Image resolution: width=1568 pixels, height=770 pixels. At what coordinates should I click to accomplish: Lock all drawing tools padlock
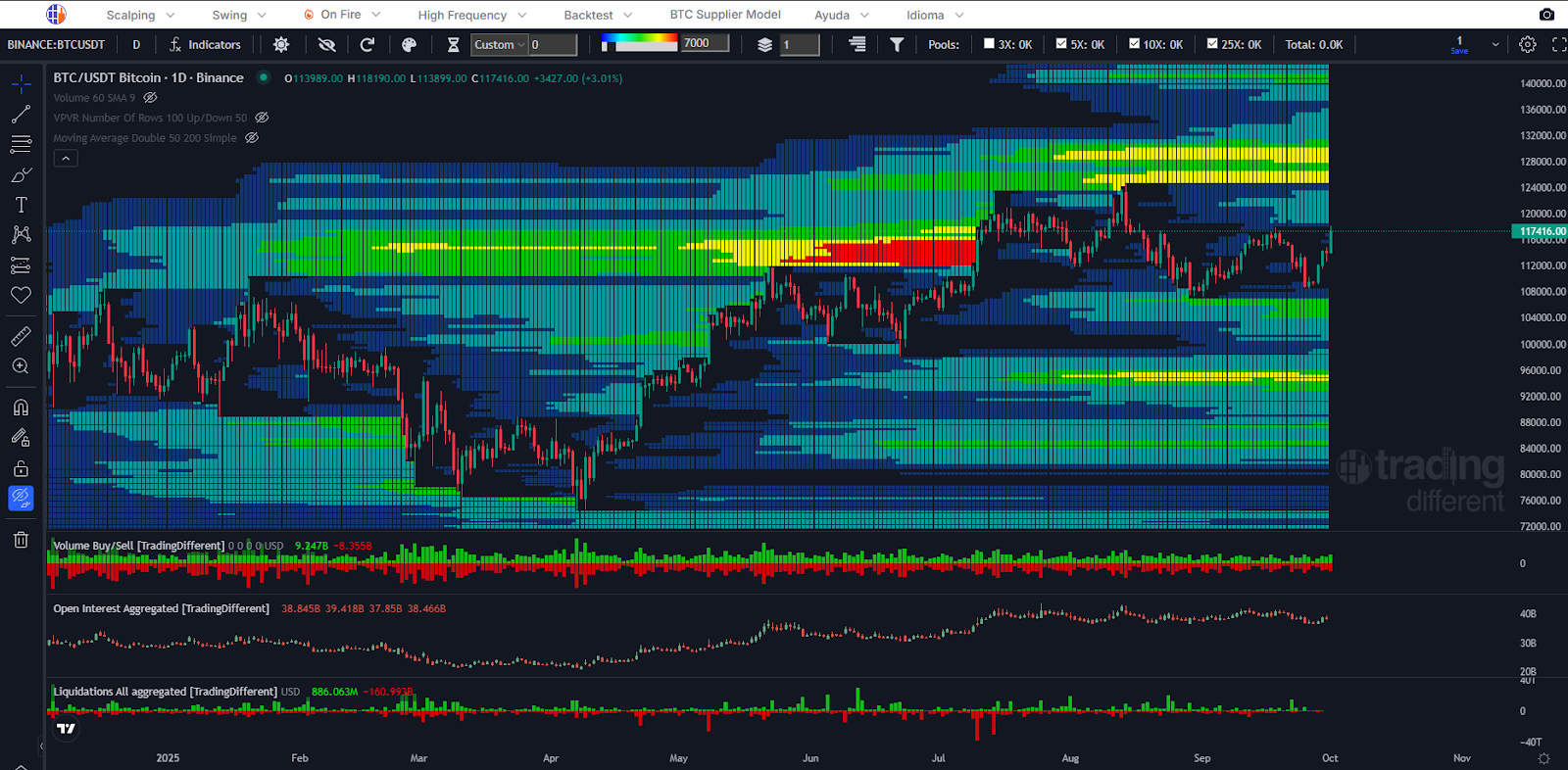coord(21,468)
